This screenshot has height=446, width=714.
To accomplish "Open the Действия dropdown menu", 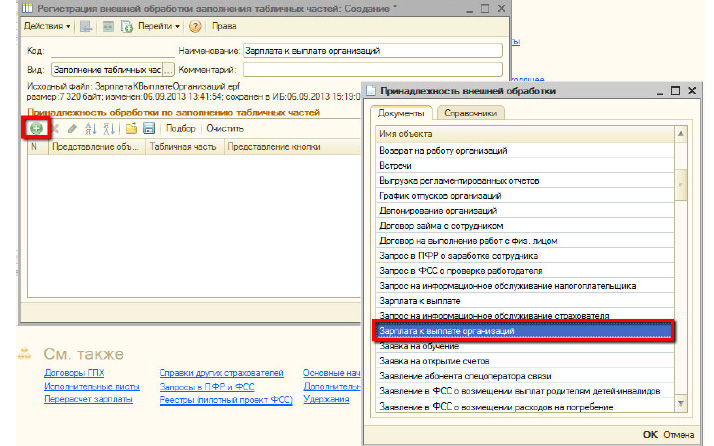I will [x=46, y=25].
